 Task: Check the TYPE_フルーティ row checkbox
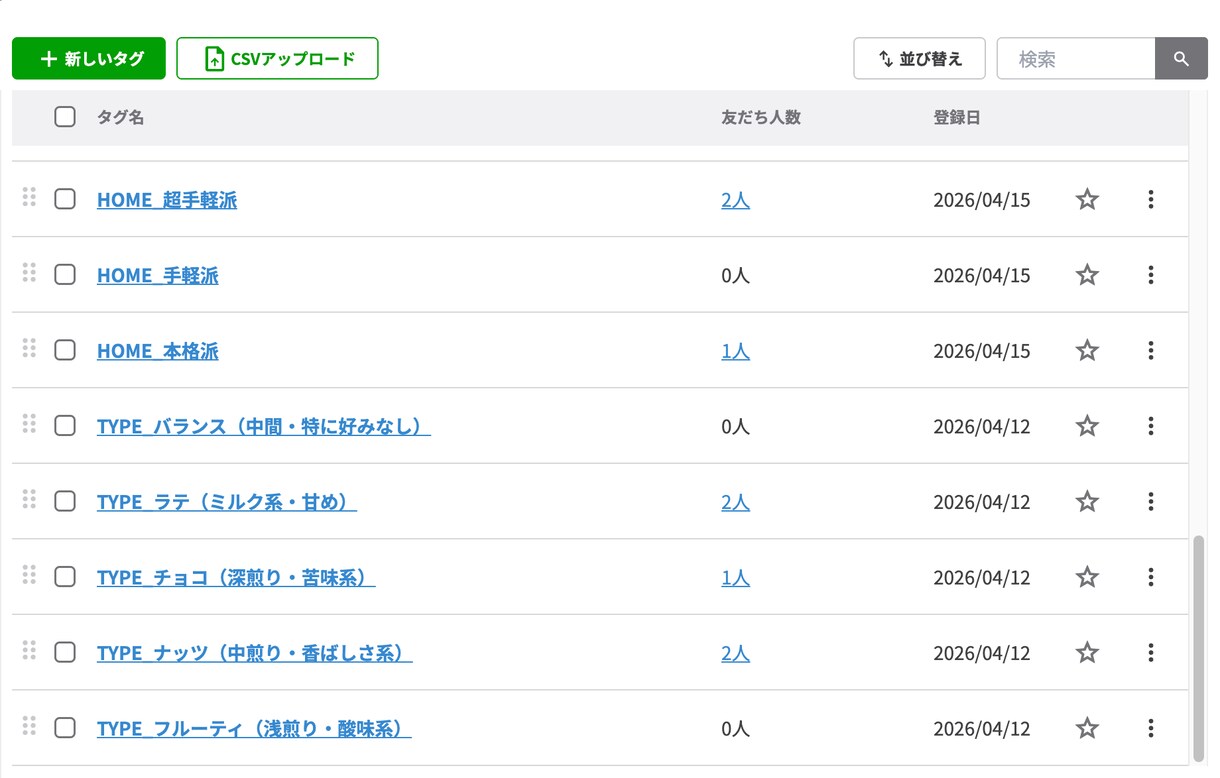pos(65,728)
